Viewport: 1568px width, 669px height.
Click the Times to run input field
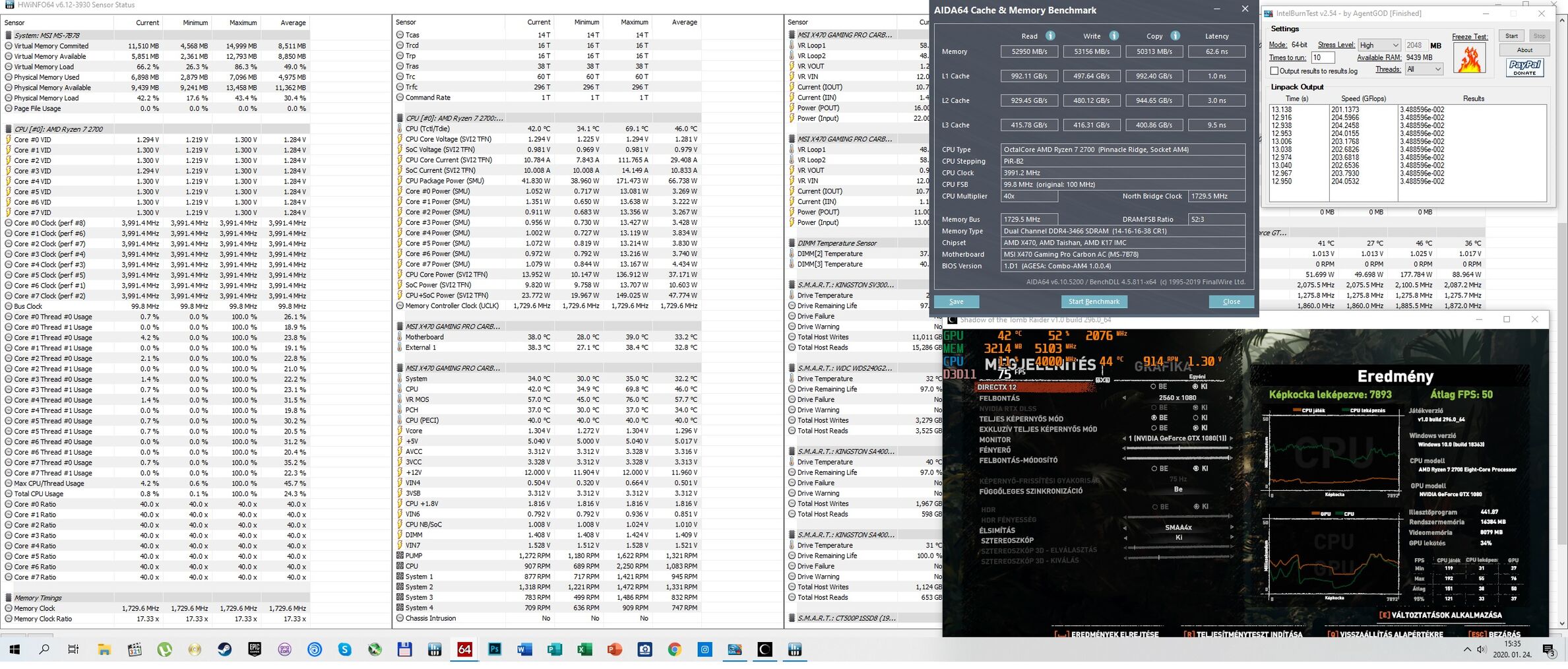[1323, 57]
